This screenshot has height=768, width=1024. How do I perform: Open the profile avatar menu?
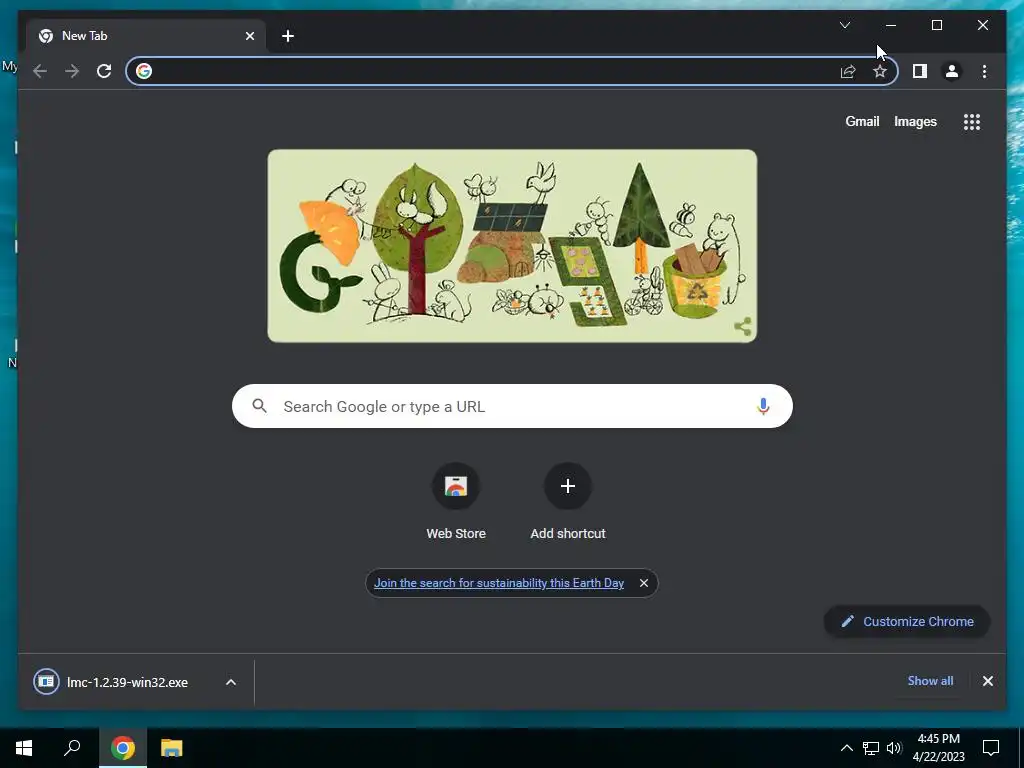pyautogui.click(x=952, y=71)
